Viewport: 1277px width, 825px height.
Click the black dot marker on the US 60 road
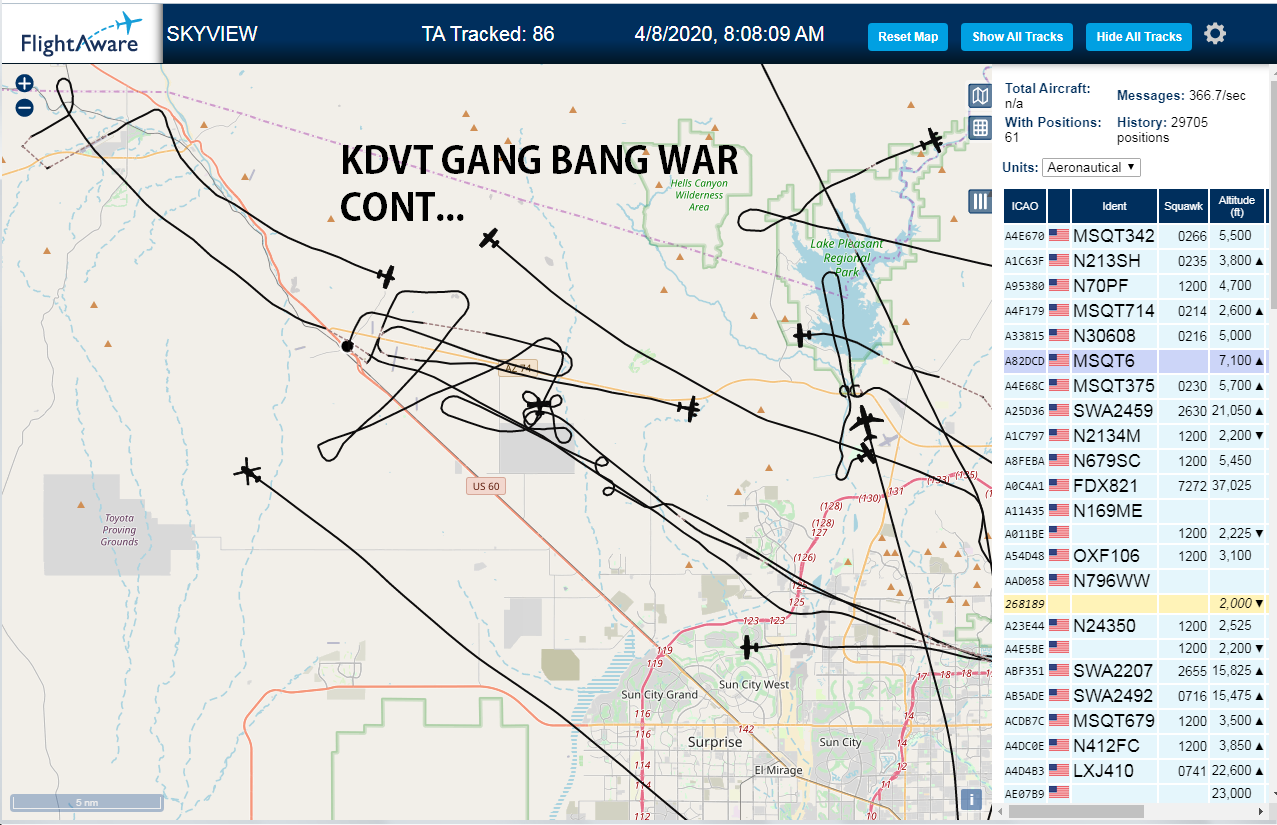[x=347, y=346]
